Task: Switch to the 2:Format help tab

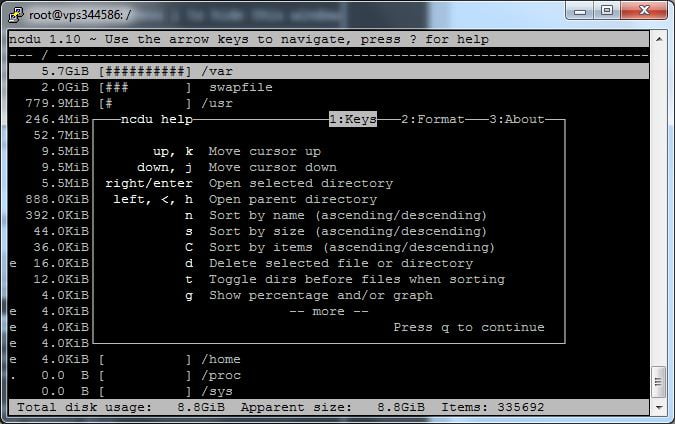Action: [433, 119]
